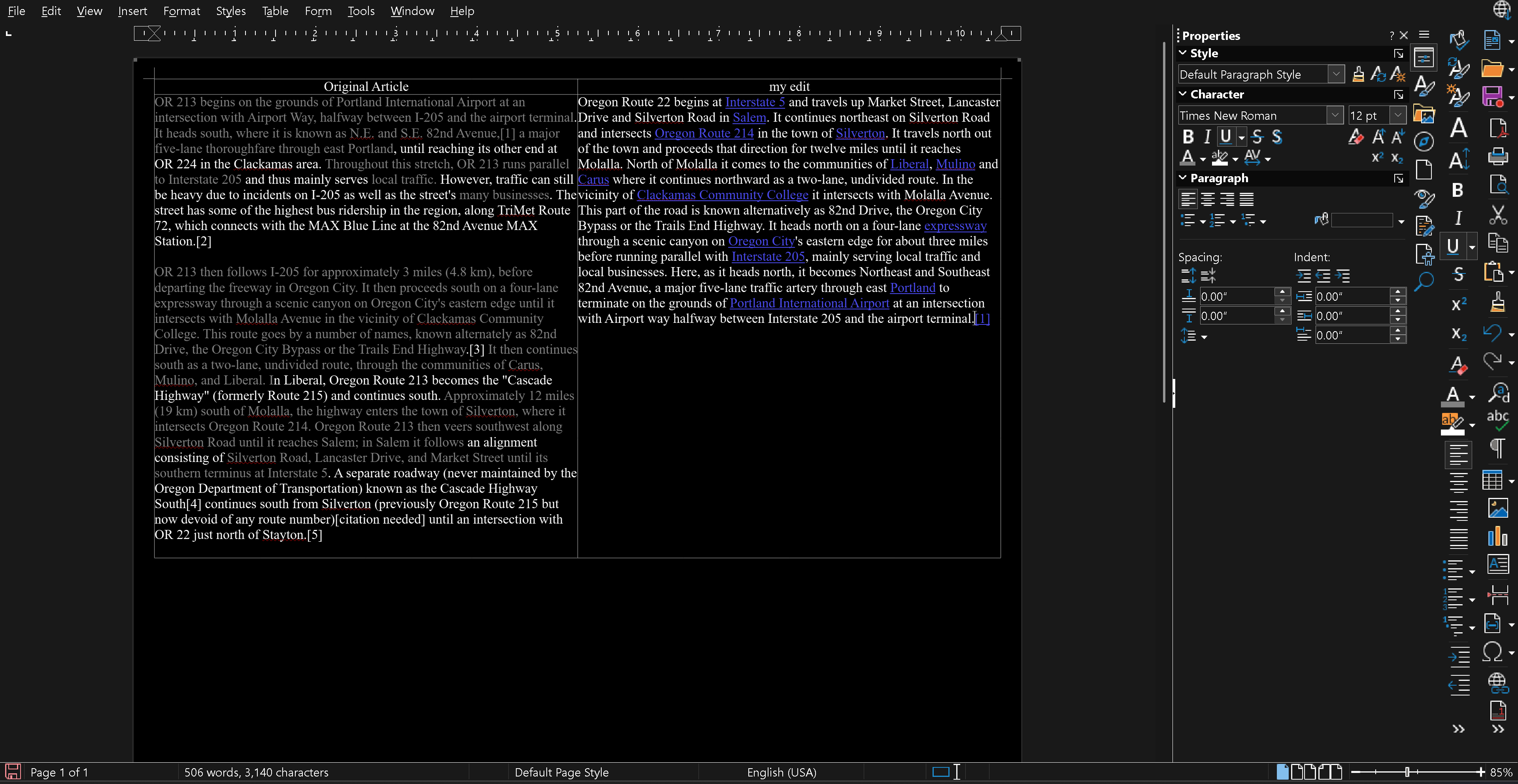
Task: Open the File menu
Action: 17,11
